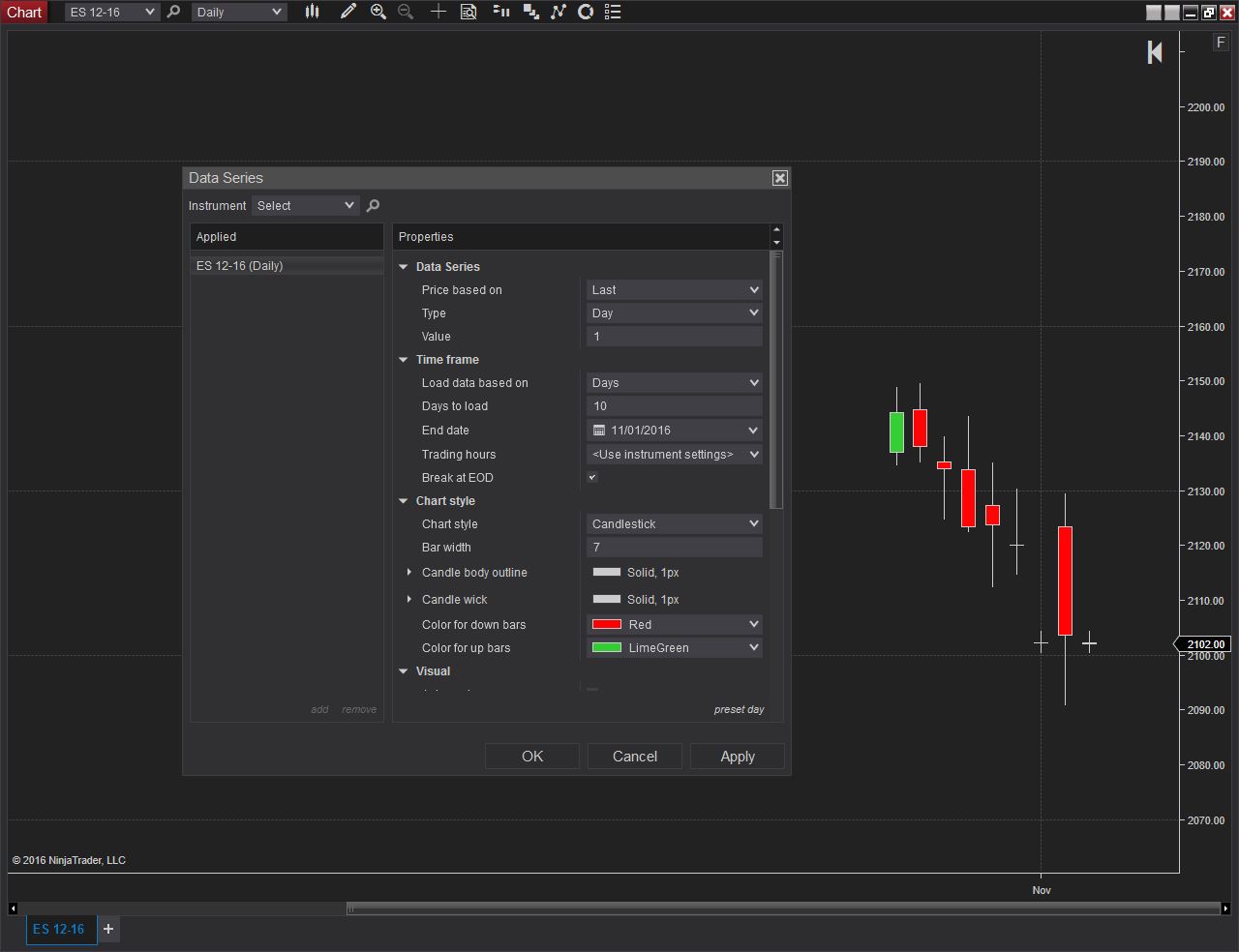Open the Color for up bars LimeGreen picker
This screenshot has height=952, width=1239.
[x=675, y=648]
